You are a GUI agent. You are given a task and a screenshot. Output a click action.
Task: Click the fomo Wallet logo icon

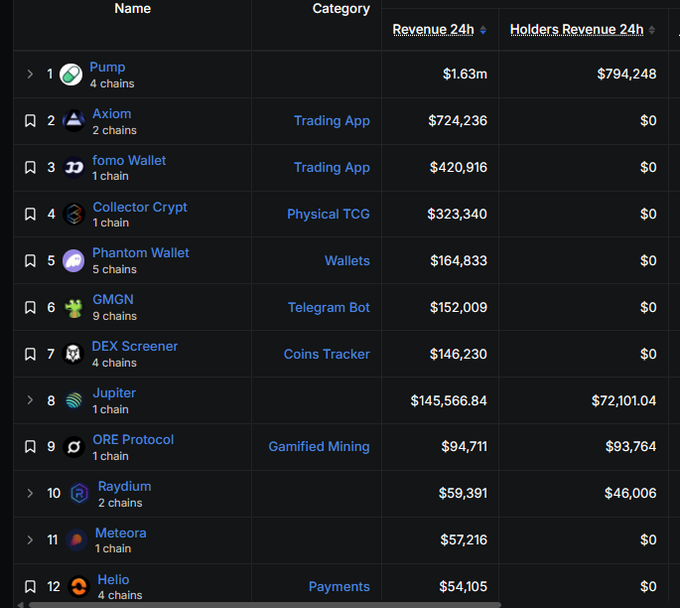[x=74, y=167]
